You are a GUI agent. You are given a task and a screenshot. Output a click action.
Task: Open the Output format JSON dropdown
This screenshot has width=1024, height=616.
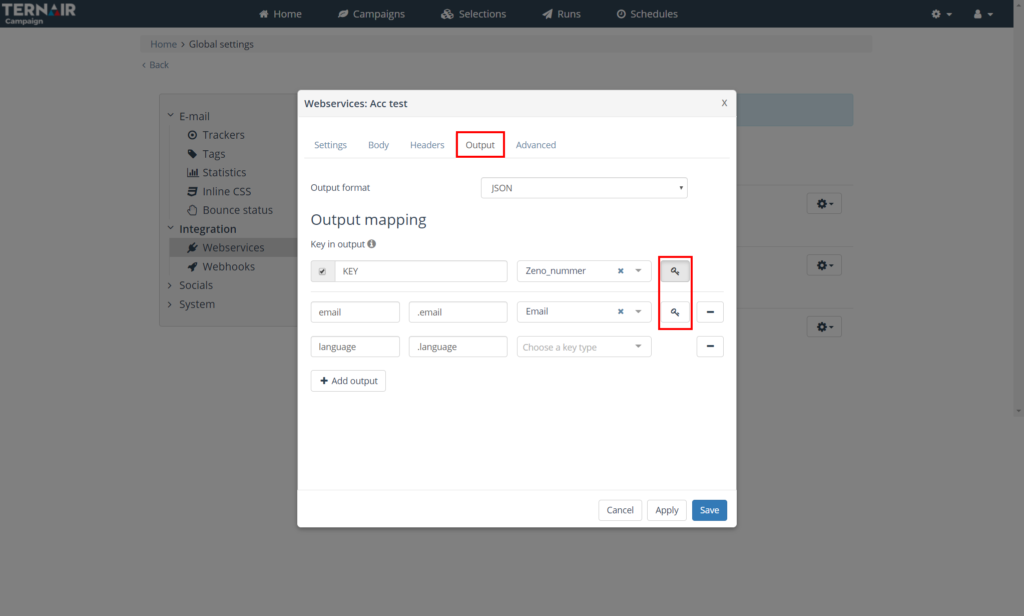click(x=584, y=188)
